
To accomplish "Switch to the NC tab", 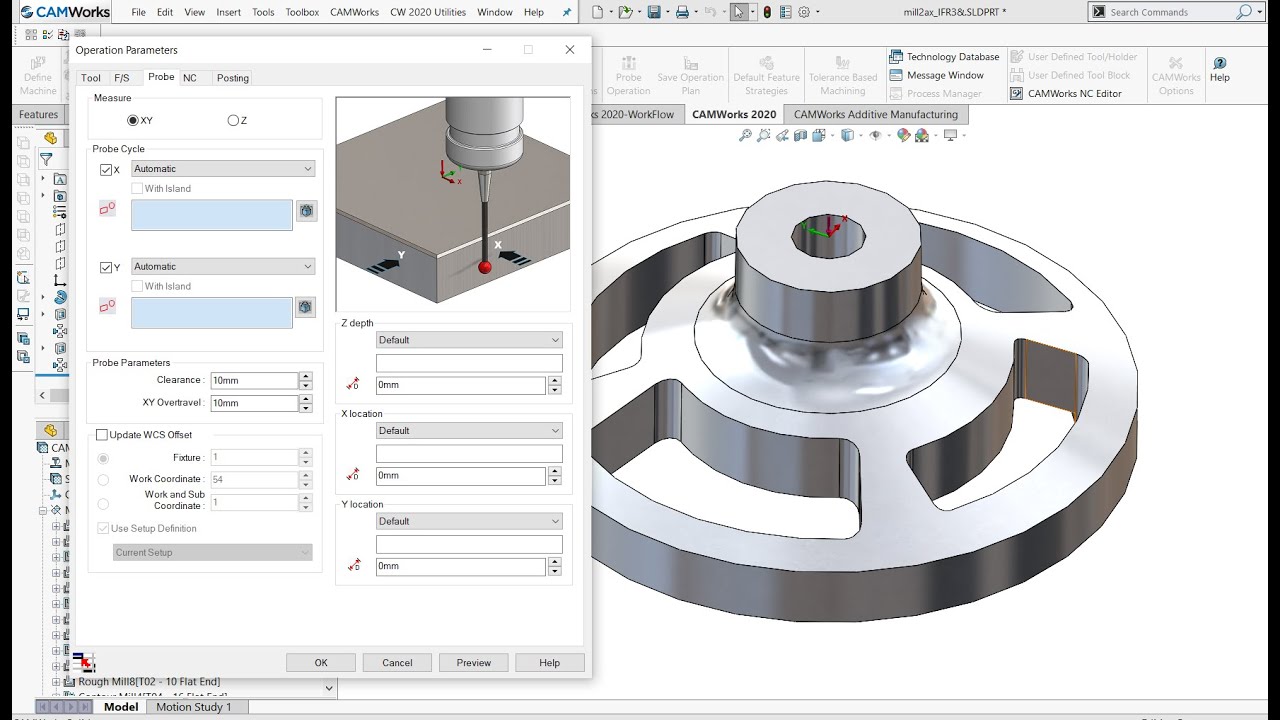I will (190, 78).
